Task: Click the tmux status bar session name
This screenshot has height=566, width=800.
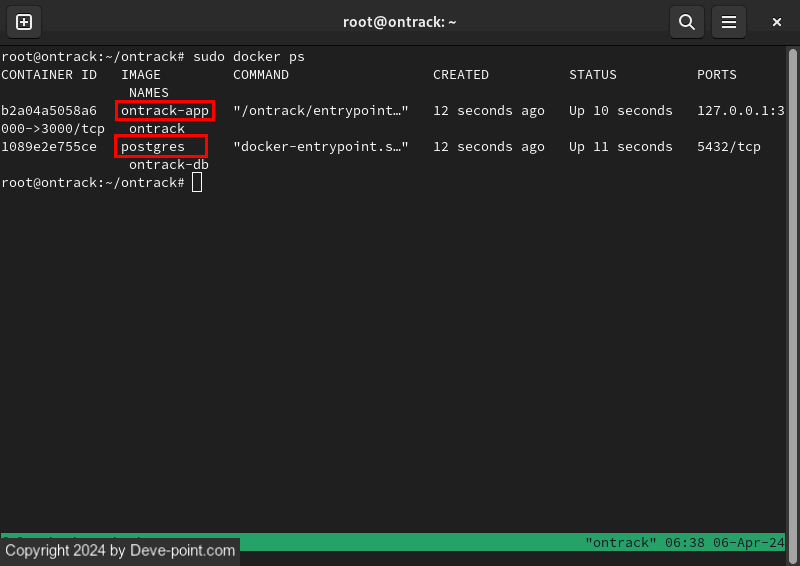Action: 620,543
